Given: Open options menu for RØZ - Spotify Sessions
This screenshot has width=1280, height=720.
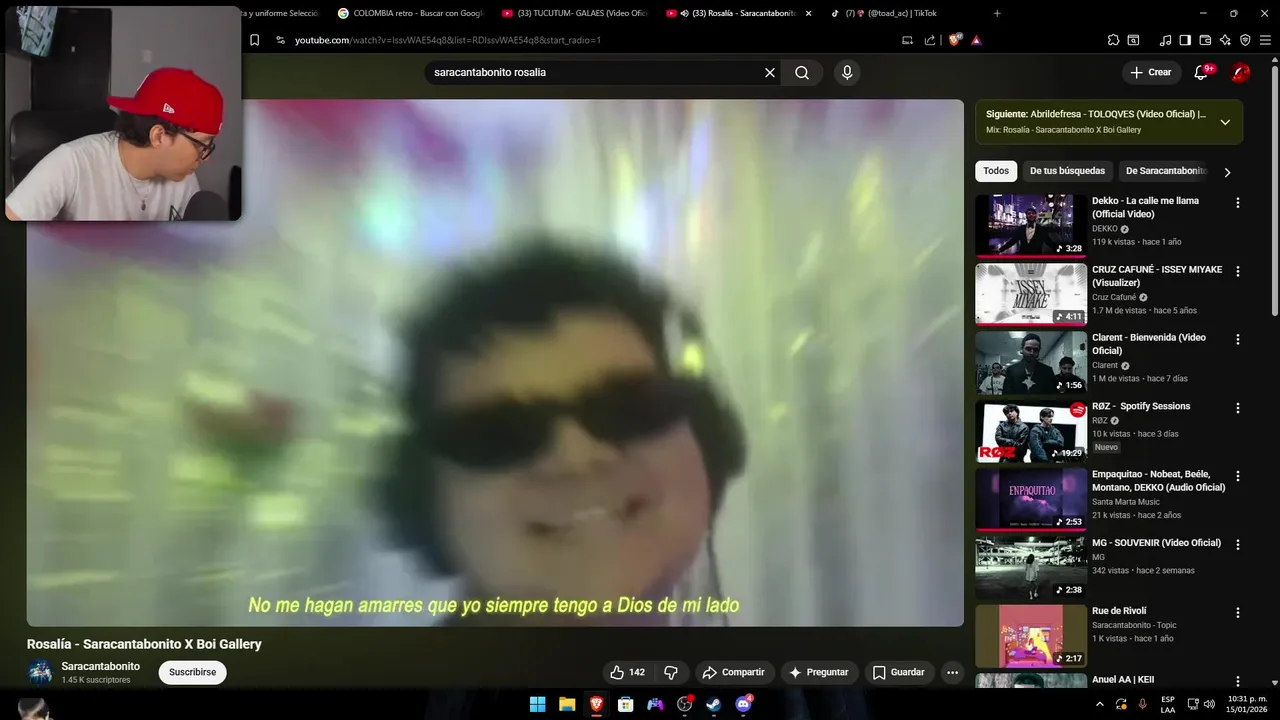Looking at the screenshot, I should click(x=1237, y=408).
